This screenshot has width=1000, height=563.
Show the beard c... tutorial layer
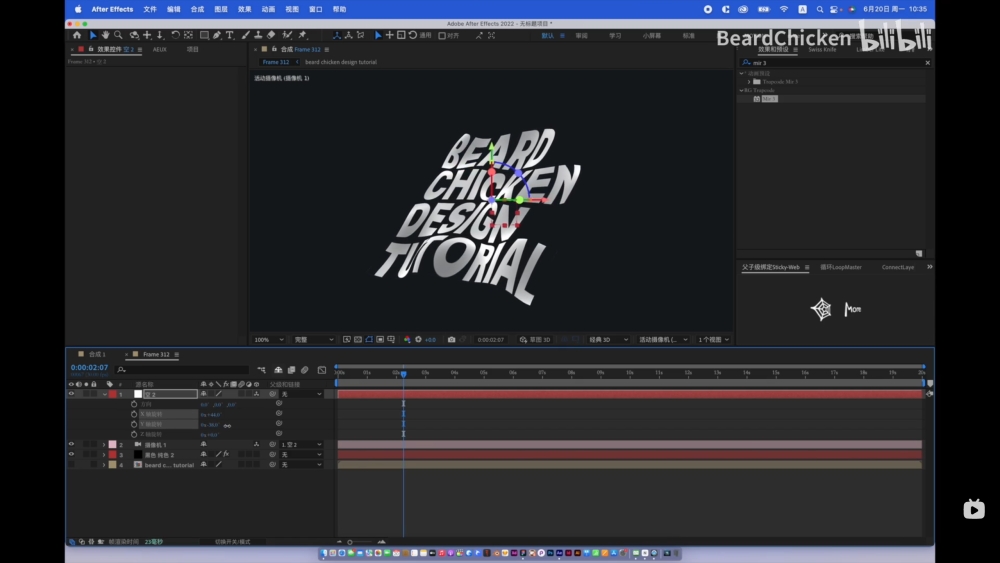point(71,465)
